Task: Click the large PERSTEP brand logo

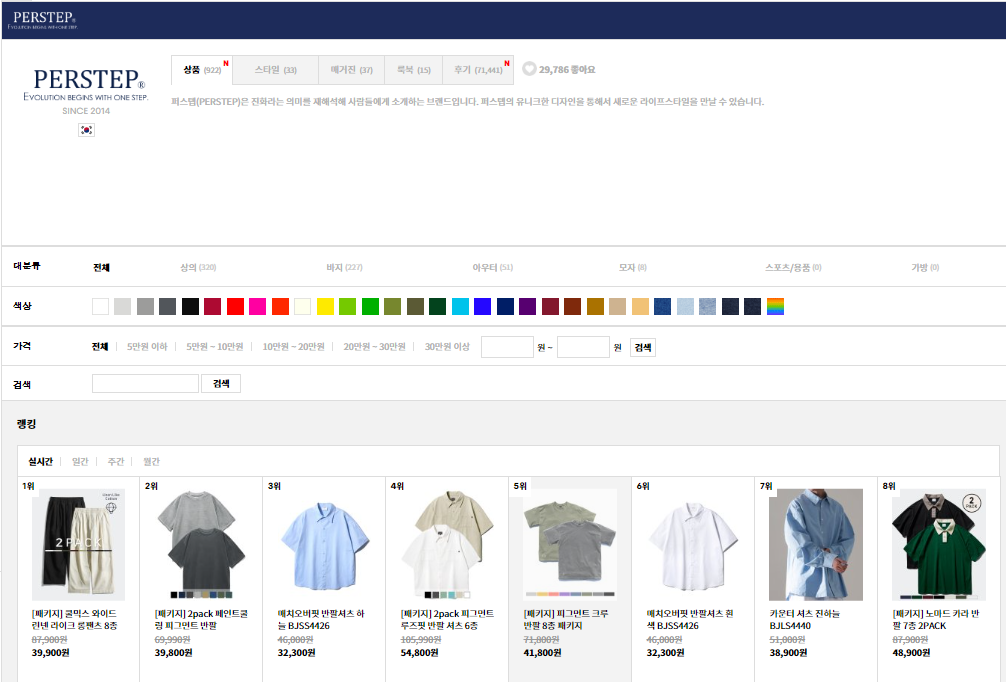Action: [86, 84]
